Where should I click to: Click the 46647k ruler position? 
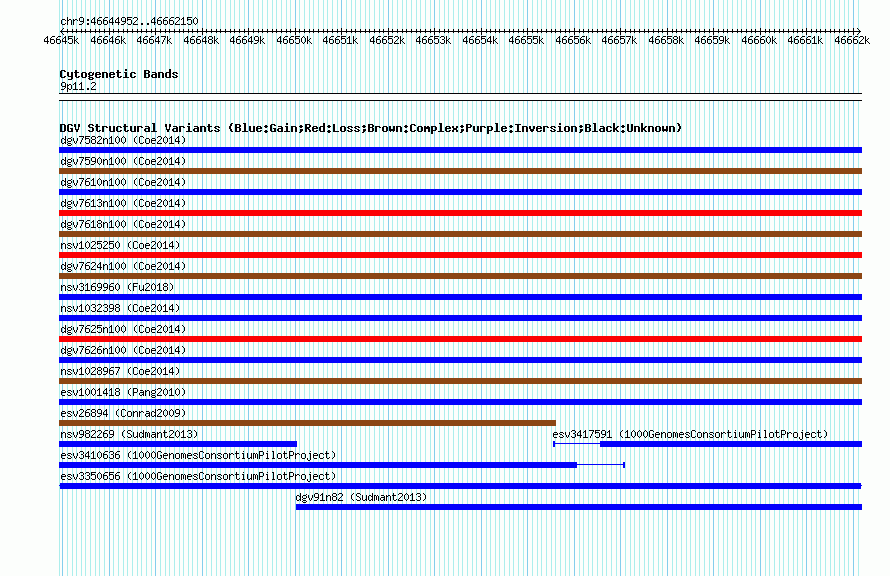click(154, 40)
